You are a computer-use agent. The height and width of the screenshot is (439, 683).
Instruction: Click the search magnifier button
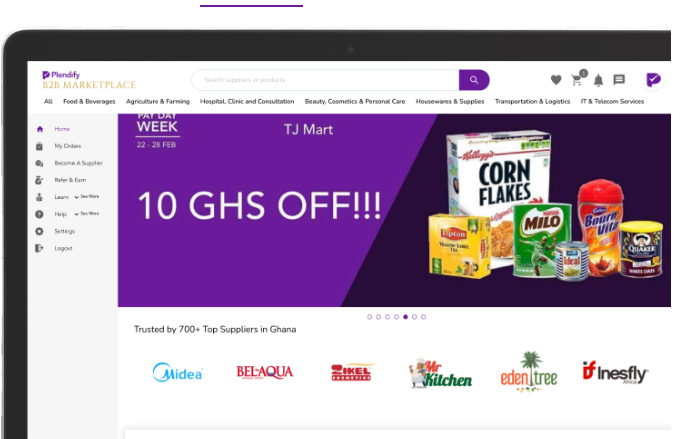[x=473, y=80]
